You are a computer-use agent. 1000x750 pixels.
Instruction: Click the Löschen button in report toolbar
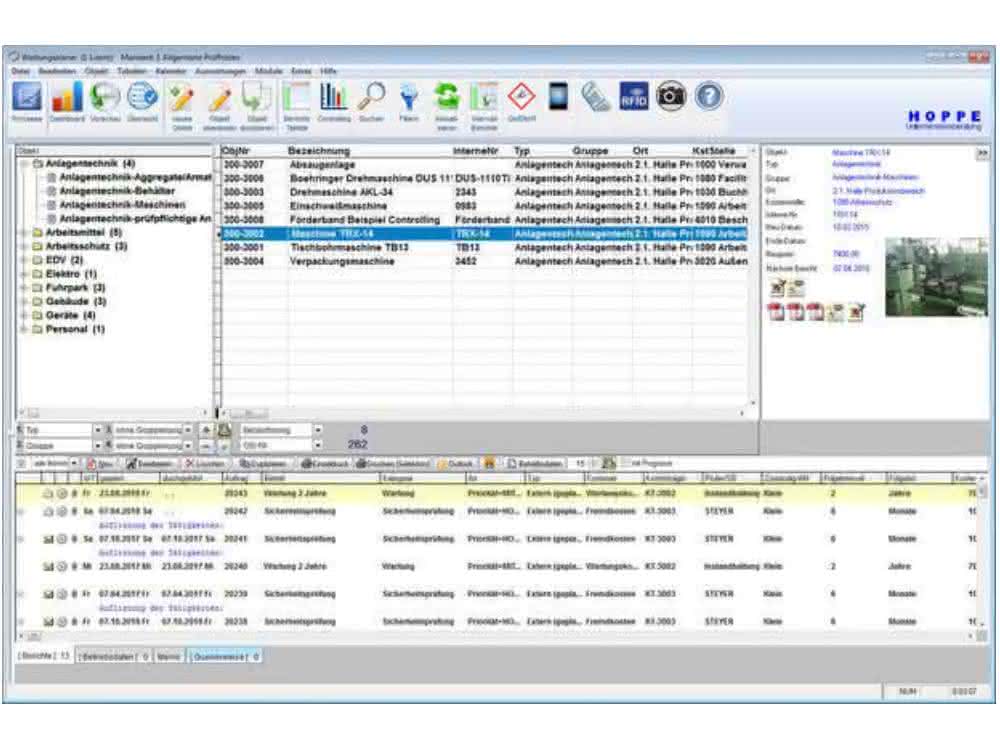click(x=205, y=464)
